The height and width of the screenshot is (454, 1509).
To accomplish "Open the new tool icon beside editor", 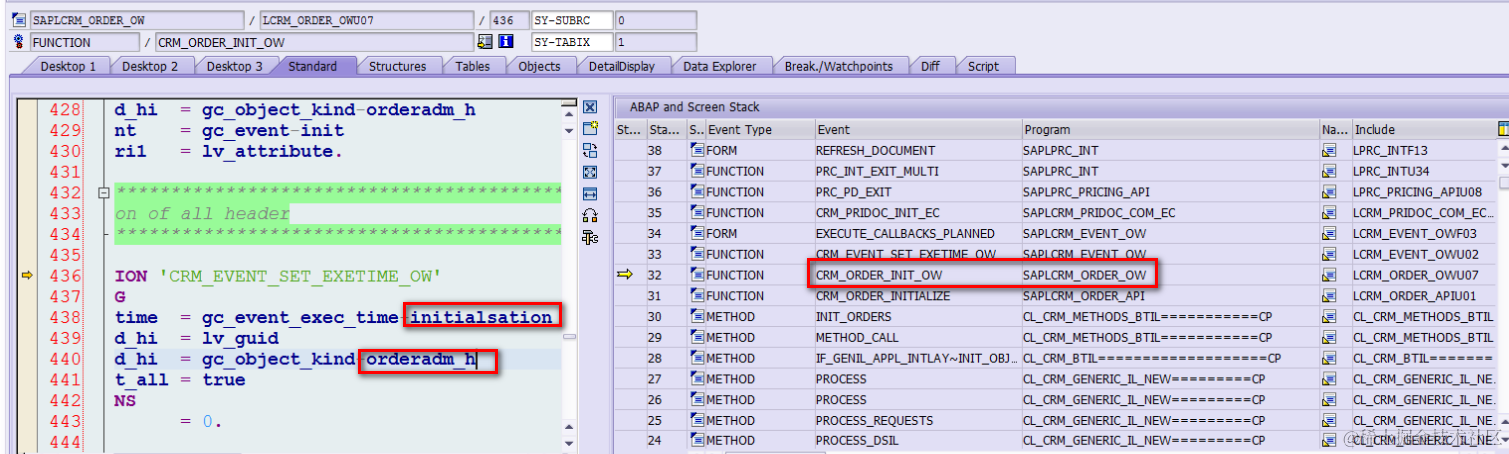I will click(x=590, y=129).
